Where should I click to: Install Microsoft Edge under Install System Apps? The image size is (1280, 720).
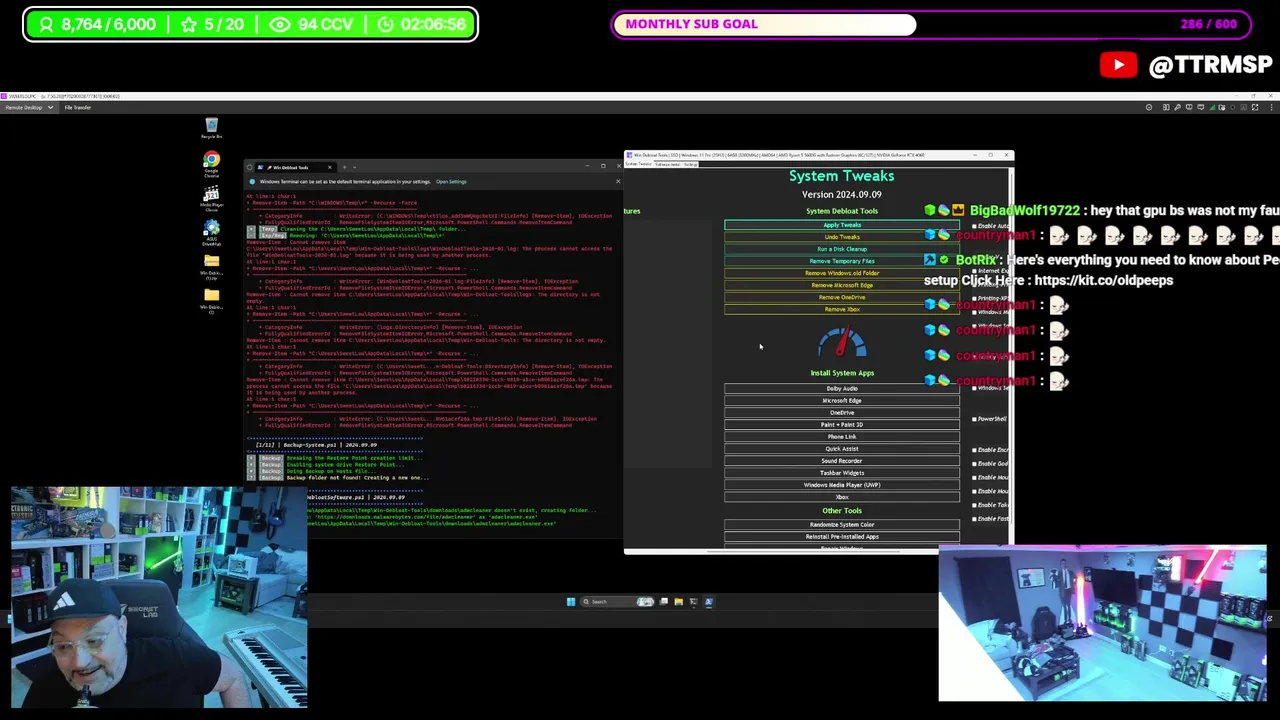coord(842,401)
